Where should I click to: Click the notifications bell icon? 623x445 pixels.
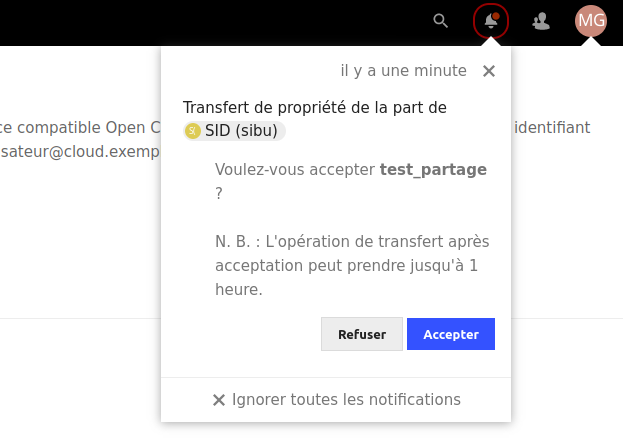pyautogui.click(x=491, y=20)
